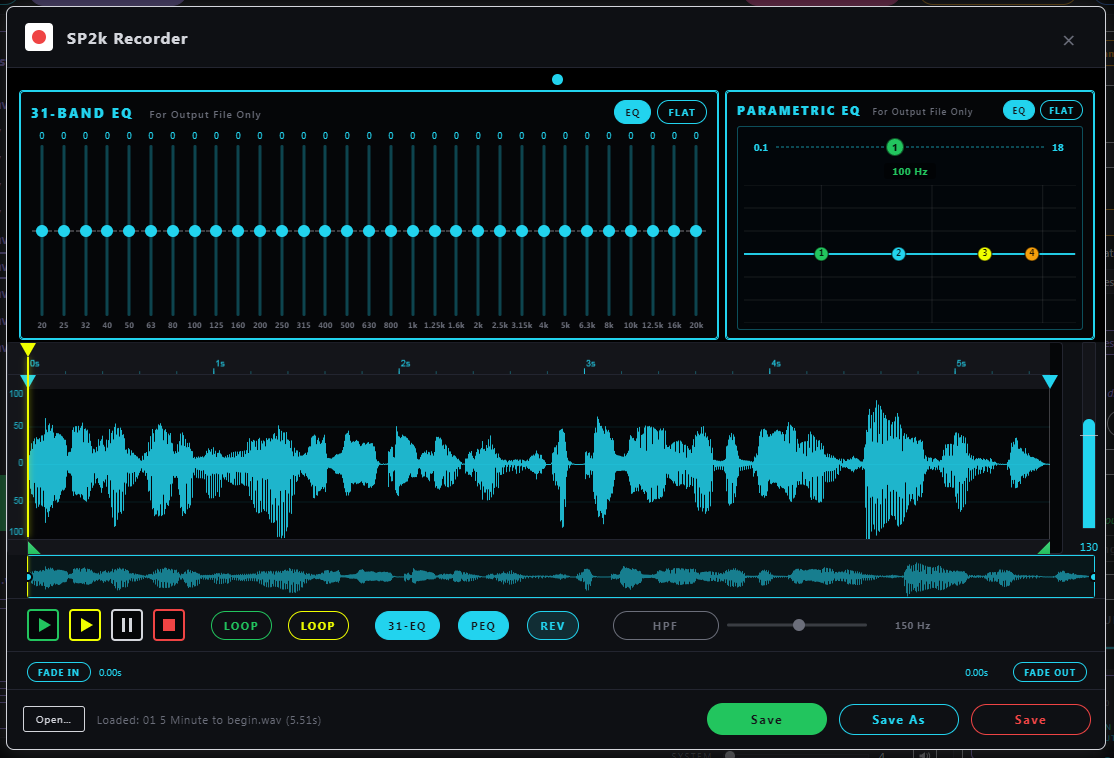Toggle EQ button in Parametric EQ panel
Viewport: 1114px width, 758px height.
pos(1019,110)
